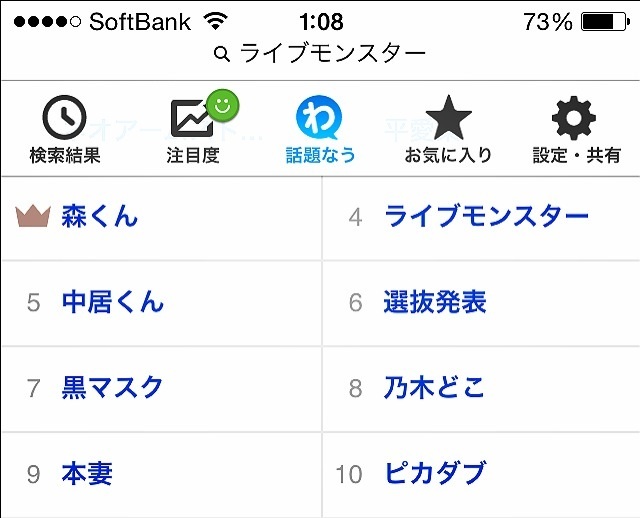Screen dimensions: 640x518
Task: Select the 話題なう speech bubble icon
Action: pyautogui.click(x=319, y=120)
